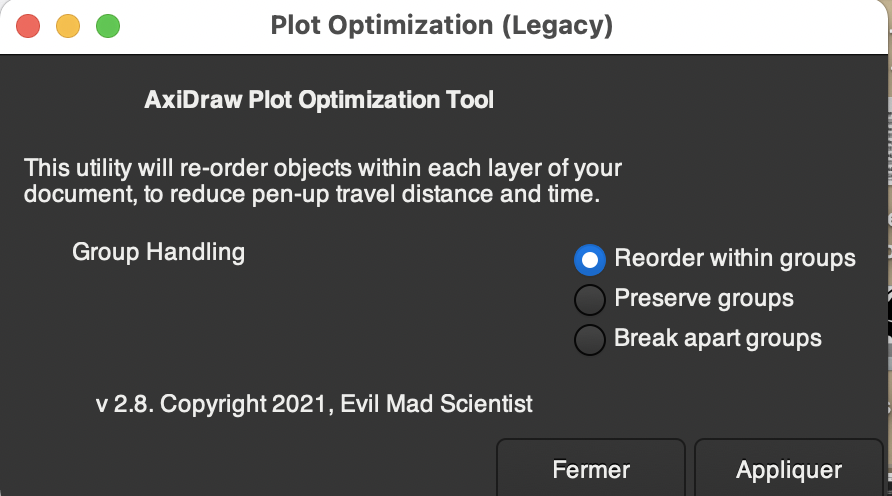Choose the Preserve groups radio button
The image size is (892, 496).
click(590, 299)
